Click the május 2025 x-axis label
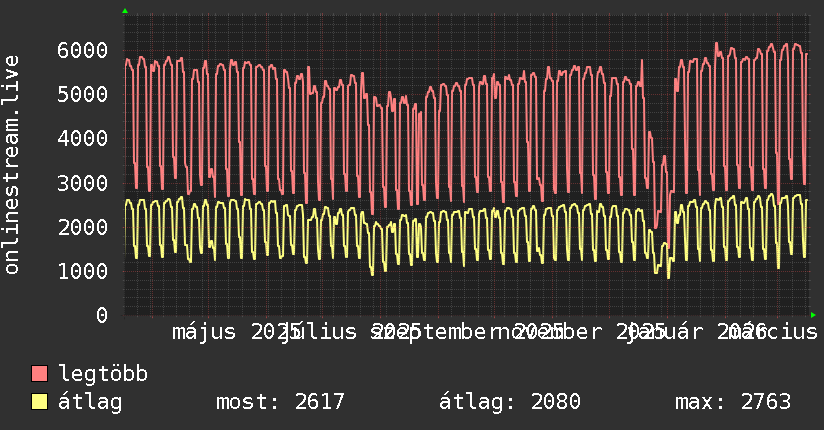The image size is (824, 430). click(236, 332)
